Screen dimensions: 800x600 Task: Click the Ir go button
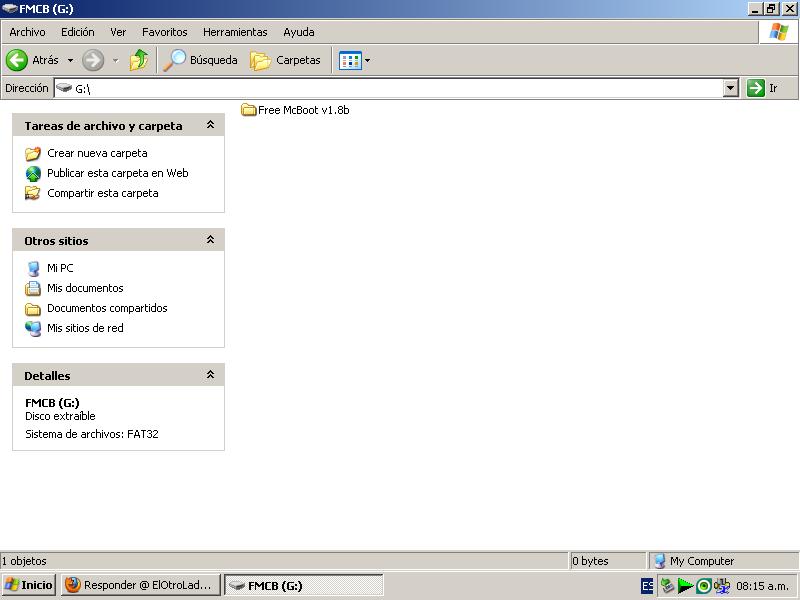[x=763, y=88]
